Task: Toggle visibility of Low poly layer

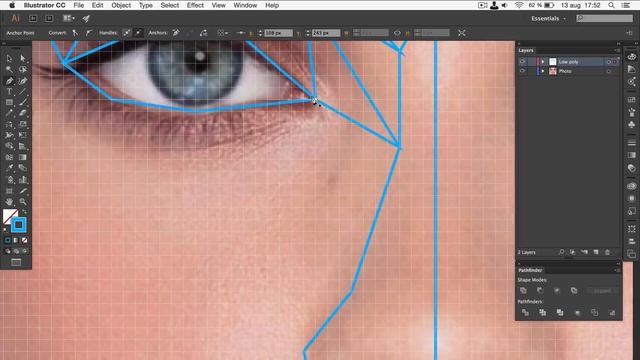Action: tap(522, 62)
